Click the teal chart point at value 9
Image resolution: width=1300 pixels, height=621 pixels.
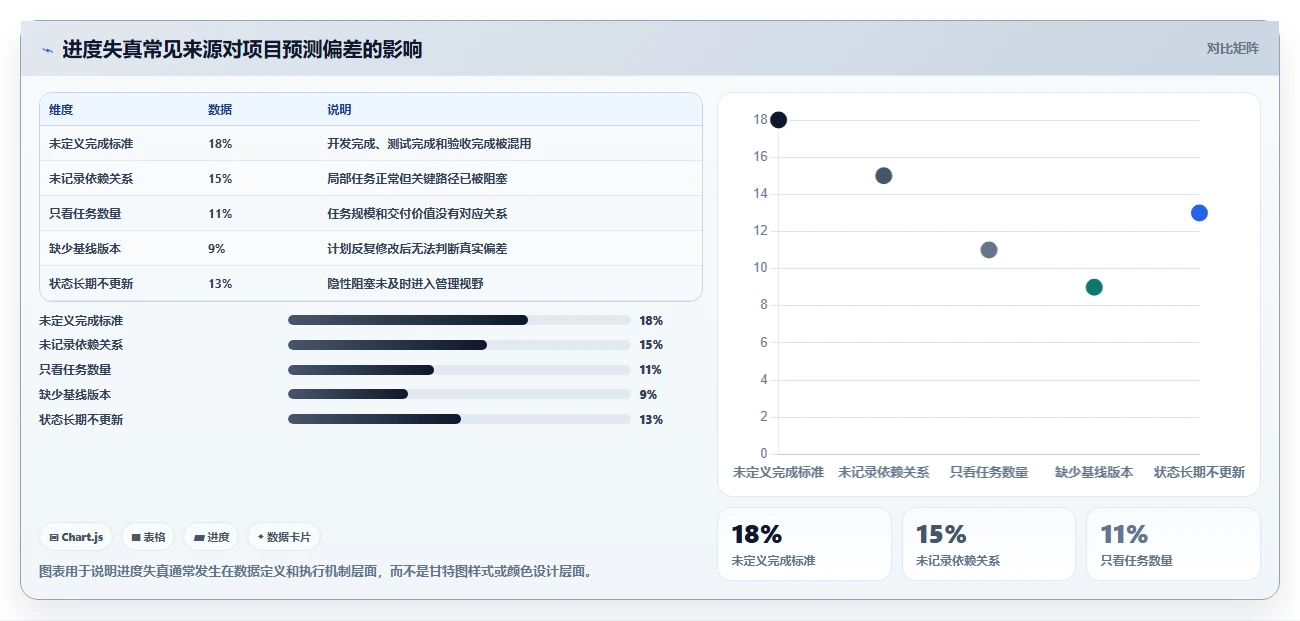pyautogui.click(x=1094, y=287)
